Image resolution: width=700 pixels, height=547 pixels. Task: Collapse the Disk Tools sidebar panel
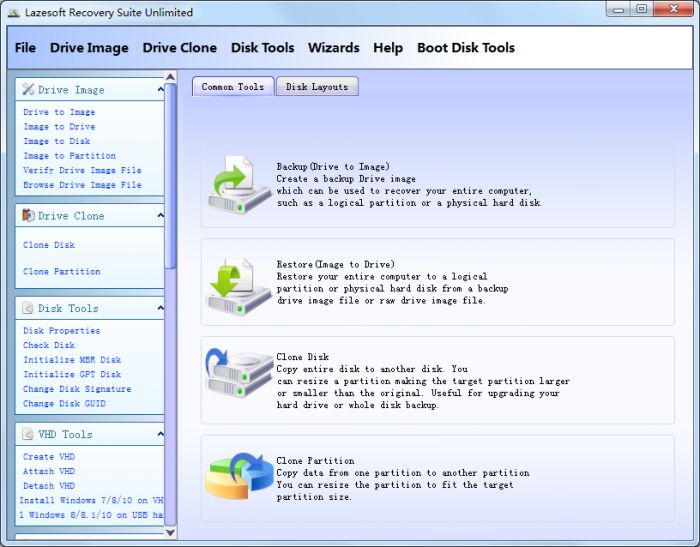coord(160,308)
